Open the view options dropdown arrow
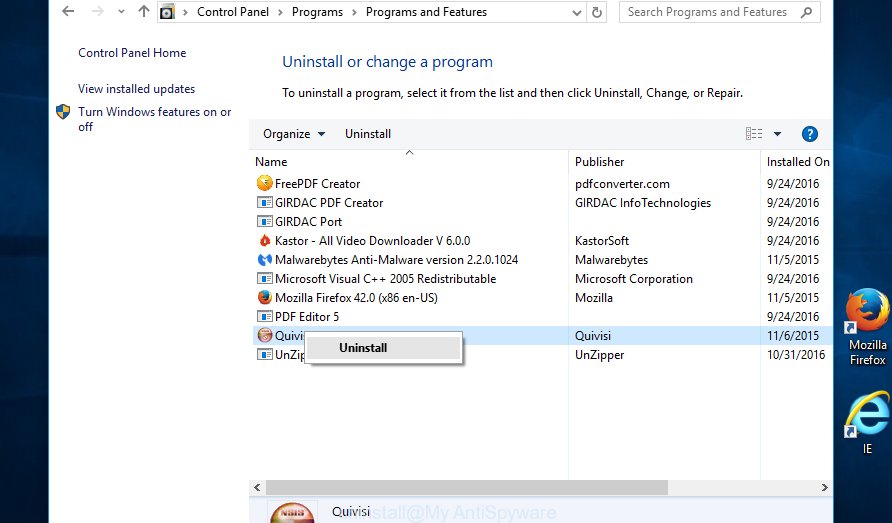 point(777,134)
